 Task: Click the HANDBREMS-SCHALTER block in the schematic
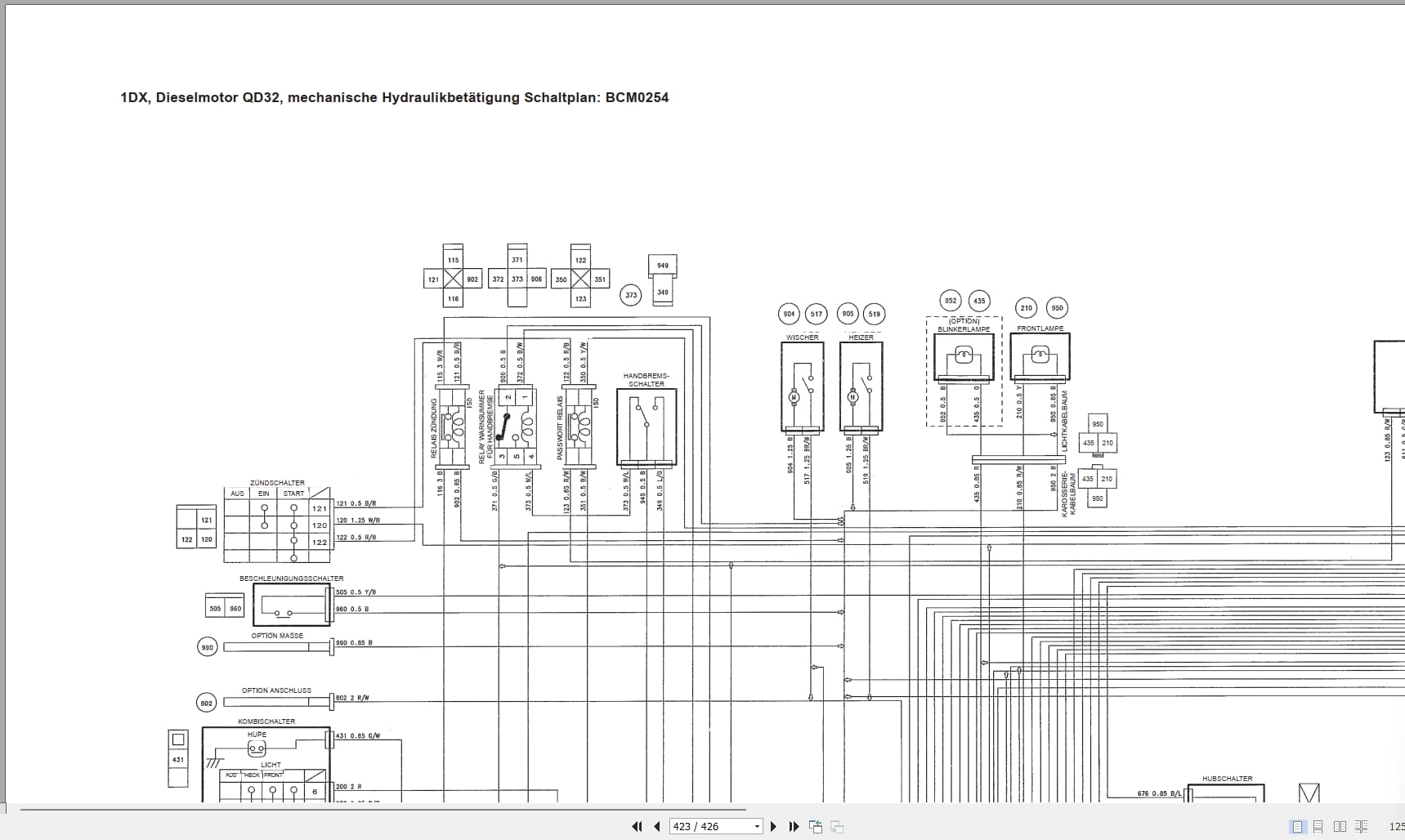tap(646, 427)
